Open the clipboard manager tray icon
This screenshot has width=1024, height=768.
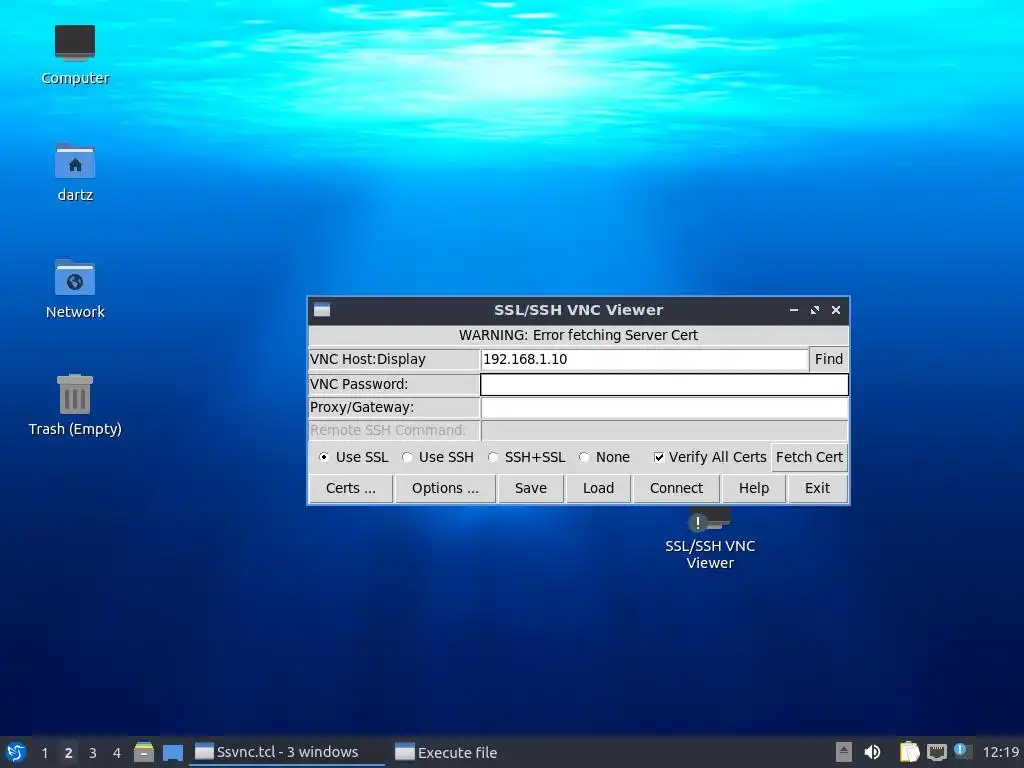pyautogui.click(x=909, y=752)
